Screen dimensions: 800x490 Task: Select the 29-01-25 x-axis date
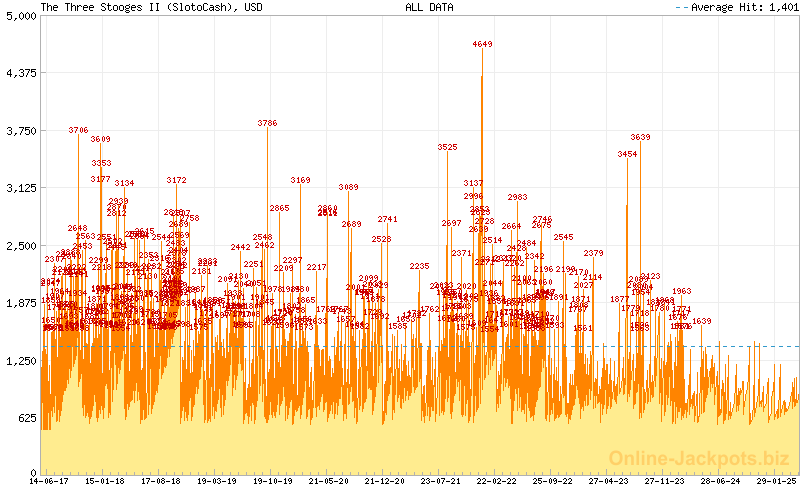777,481
